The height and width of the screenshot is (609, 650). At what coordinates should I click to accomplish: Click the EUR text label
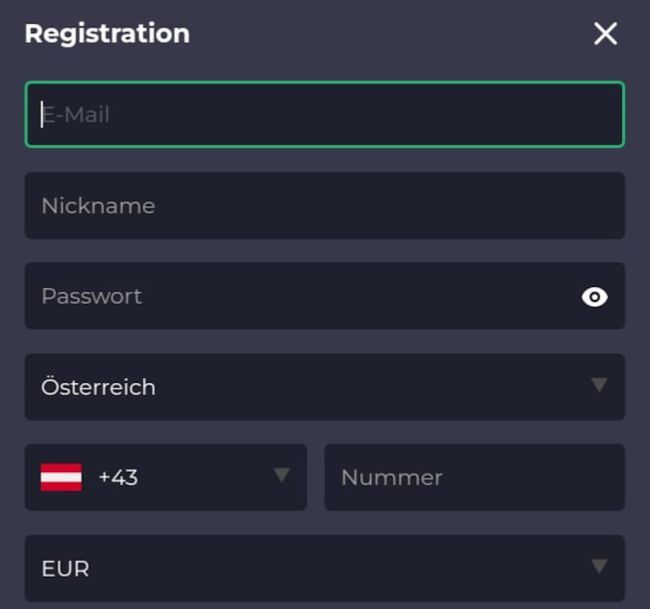(65, 569)
